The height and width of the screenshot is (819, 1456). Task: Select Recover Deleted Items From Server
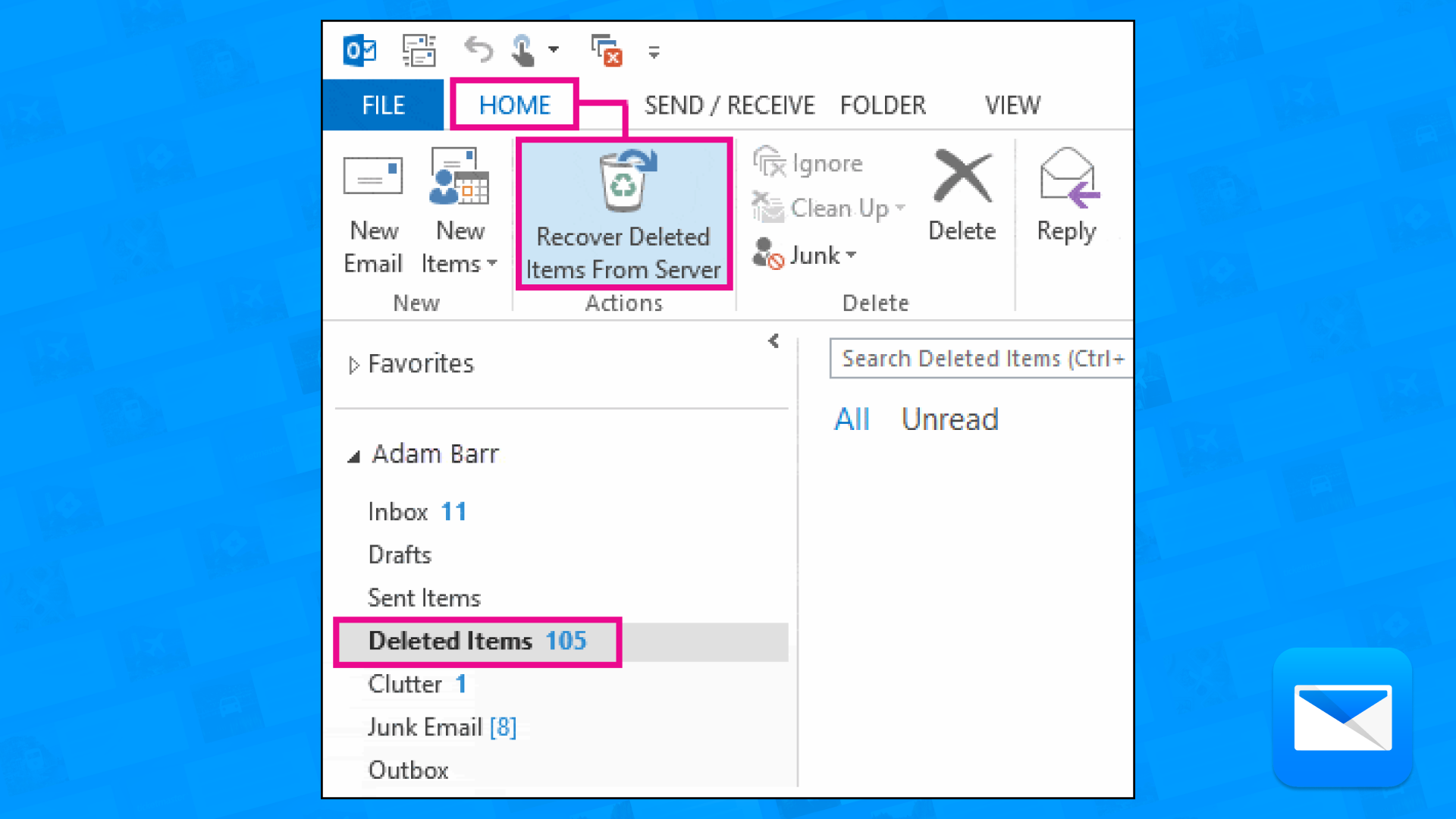coord(623,212)
